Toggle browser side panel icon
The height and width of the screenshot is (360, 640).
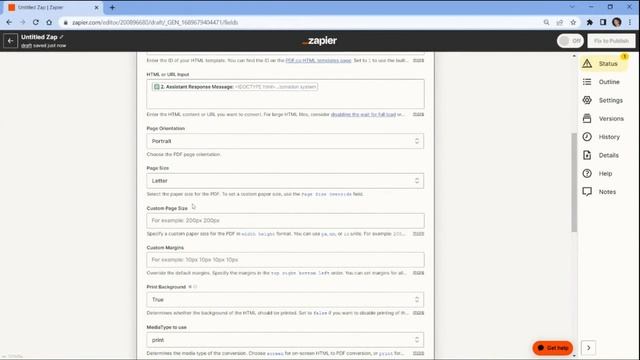tap(603, 22)
